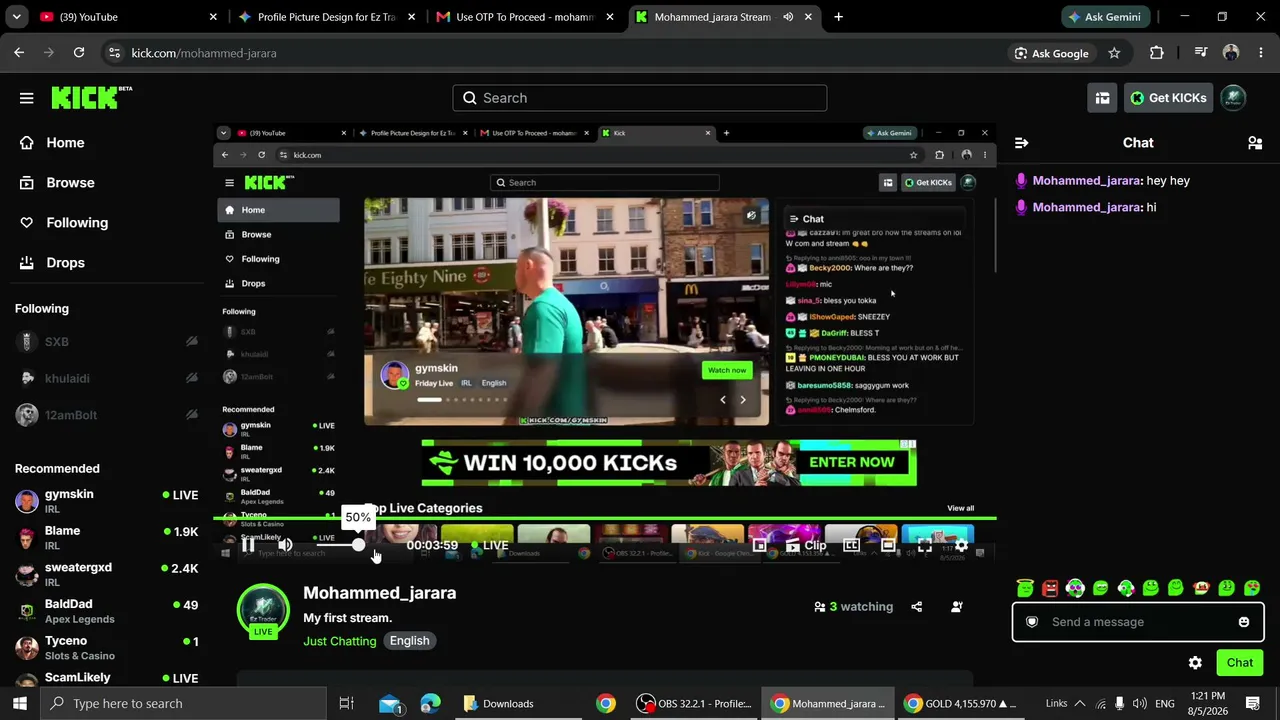The image size is (1280, 720).
Task: Switch to the YouTube browser tab
Action: tap(127, 17)
